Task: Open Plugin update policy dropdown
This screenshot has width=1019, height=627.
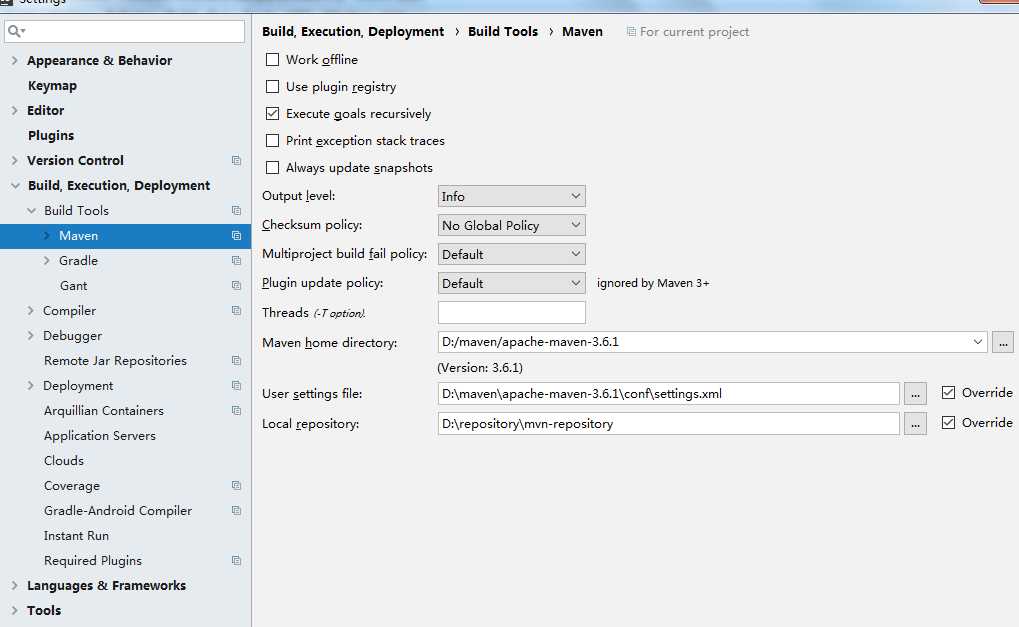Action: click(x=511, y=283)
